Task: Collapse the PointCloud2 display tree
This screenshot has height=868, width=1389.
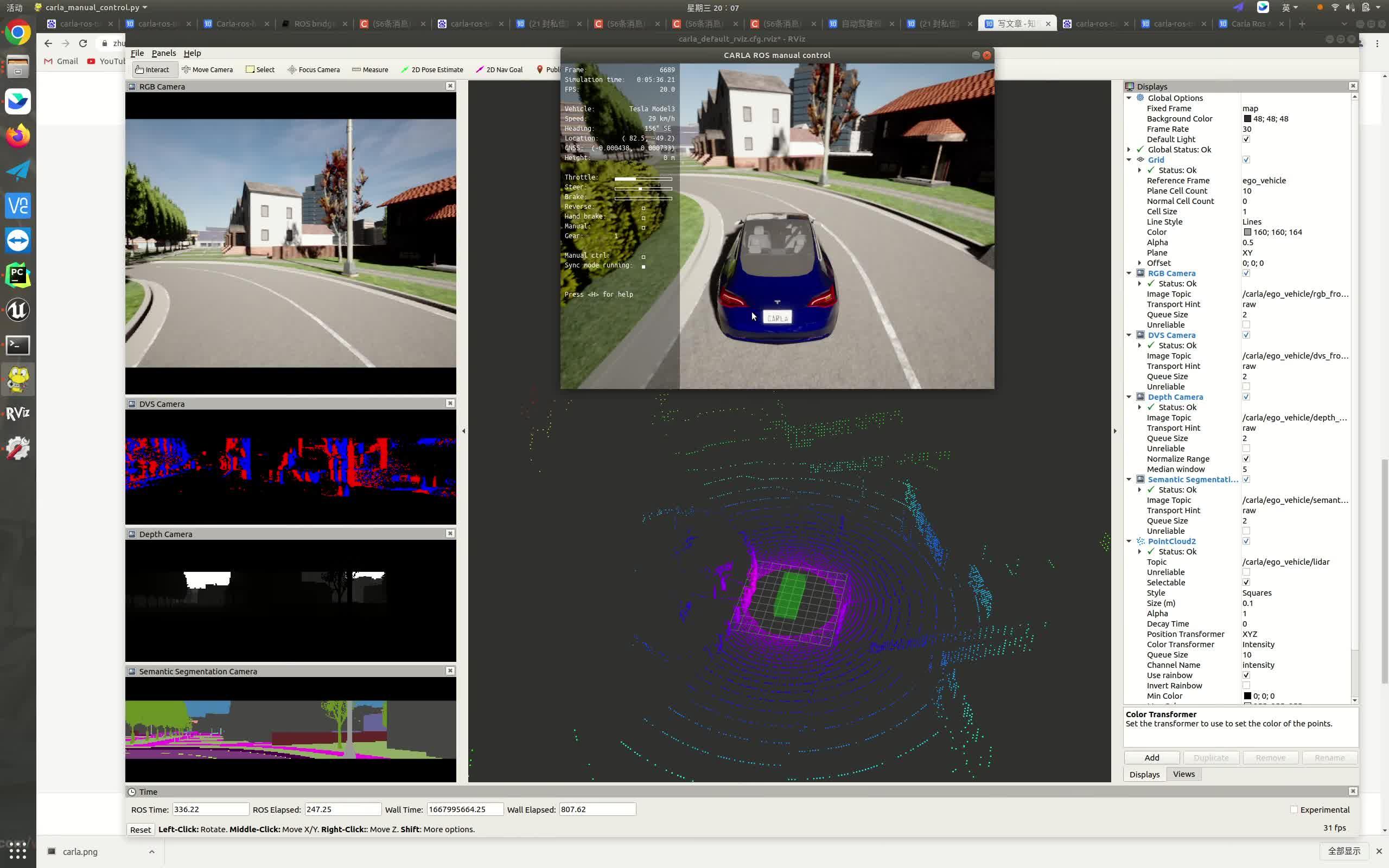Action: click(x=1129, y=541)
